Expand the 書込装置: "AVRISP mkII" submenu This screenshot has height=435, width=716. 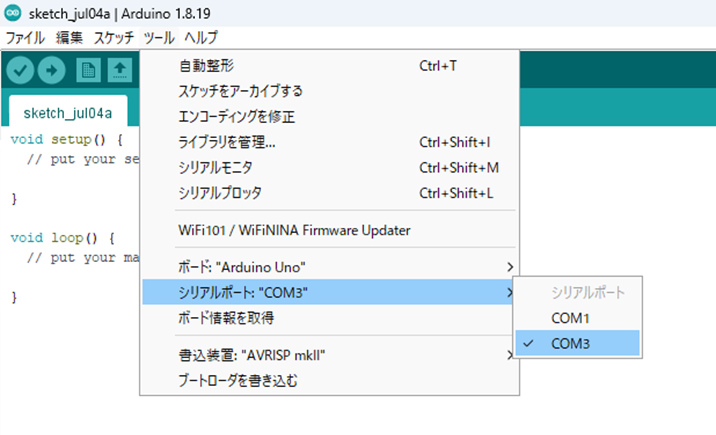coord(329,355)
